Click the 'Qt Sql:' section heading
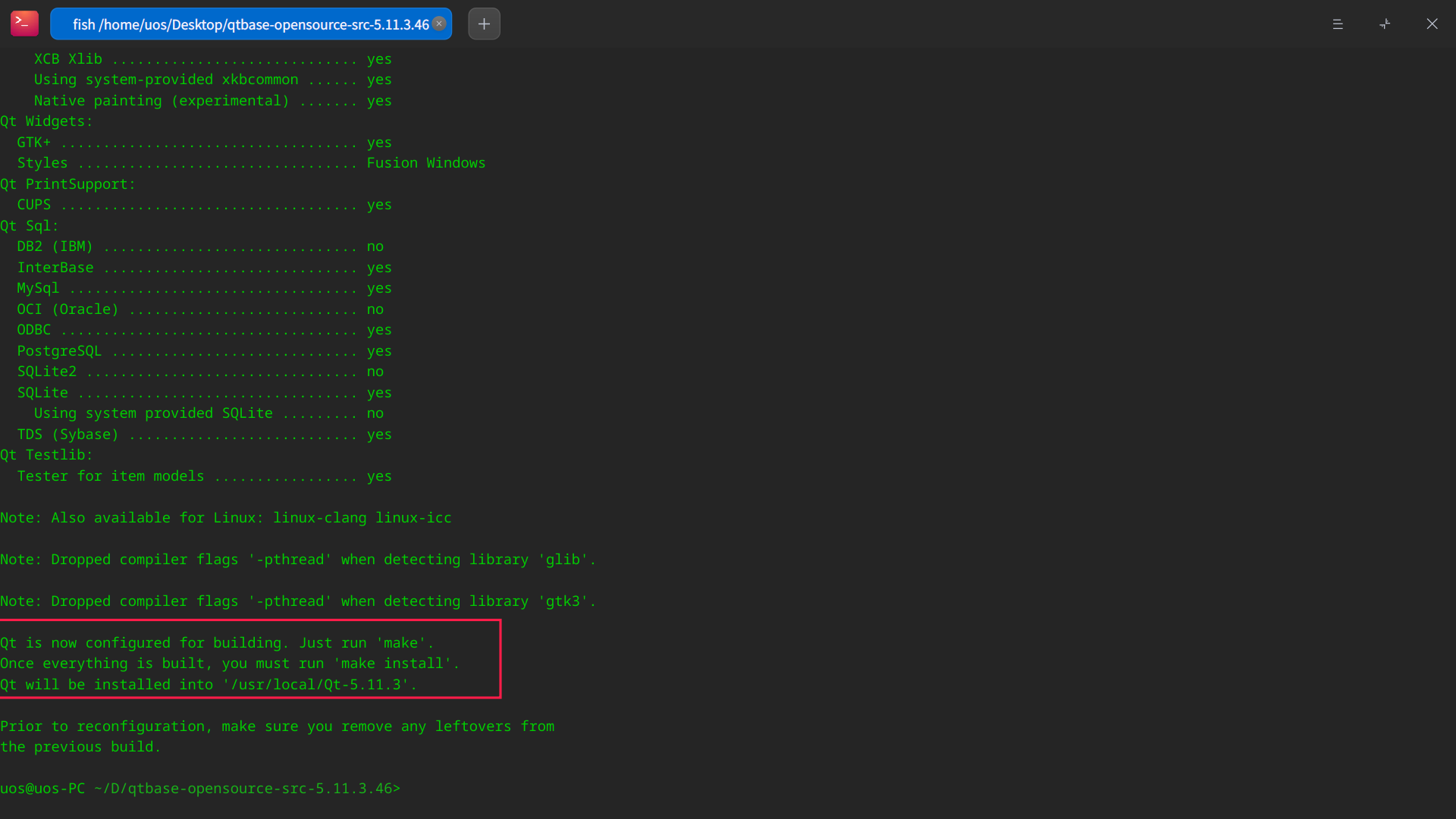 [x=30, y=226]
